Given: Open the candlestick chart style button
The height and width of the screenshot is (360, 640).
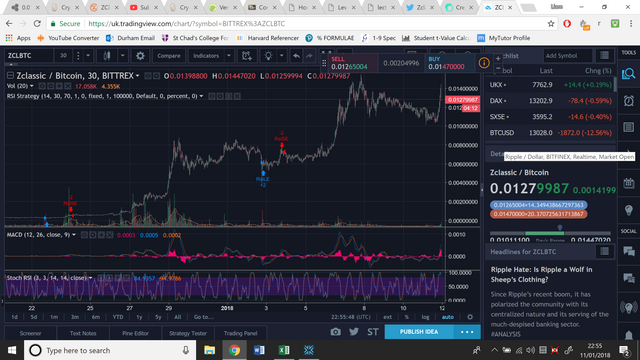Looking at the screenshot, I should [107, 56].
